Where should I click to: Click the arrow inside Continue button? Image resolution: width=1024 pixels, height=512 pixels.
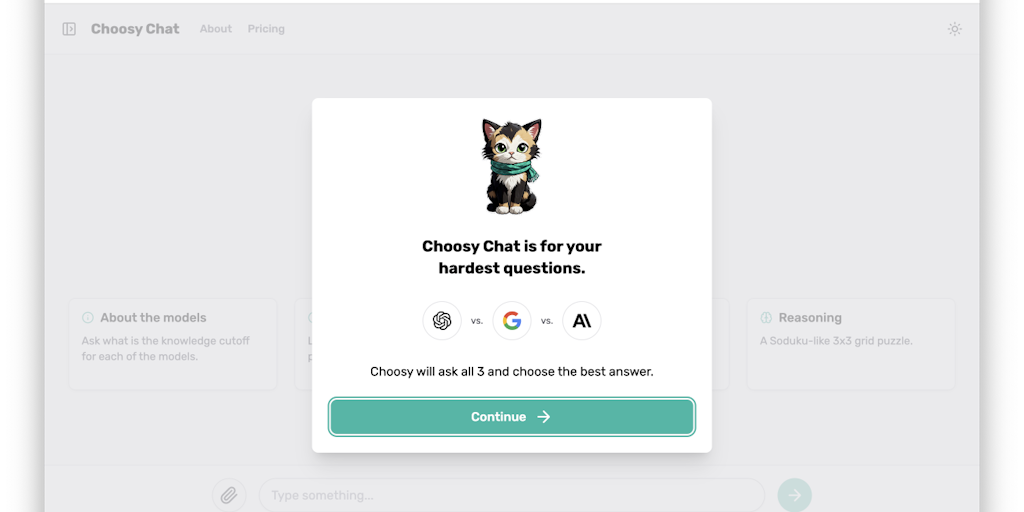tap(544, 417)
